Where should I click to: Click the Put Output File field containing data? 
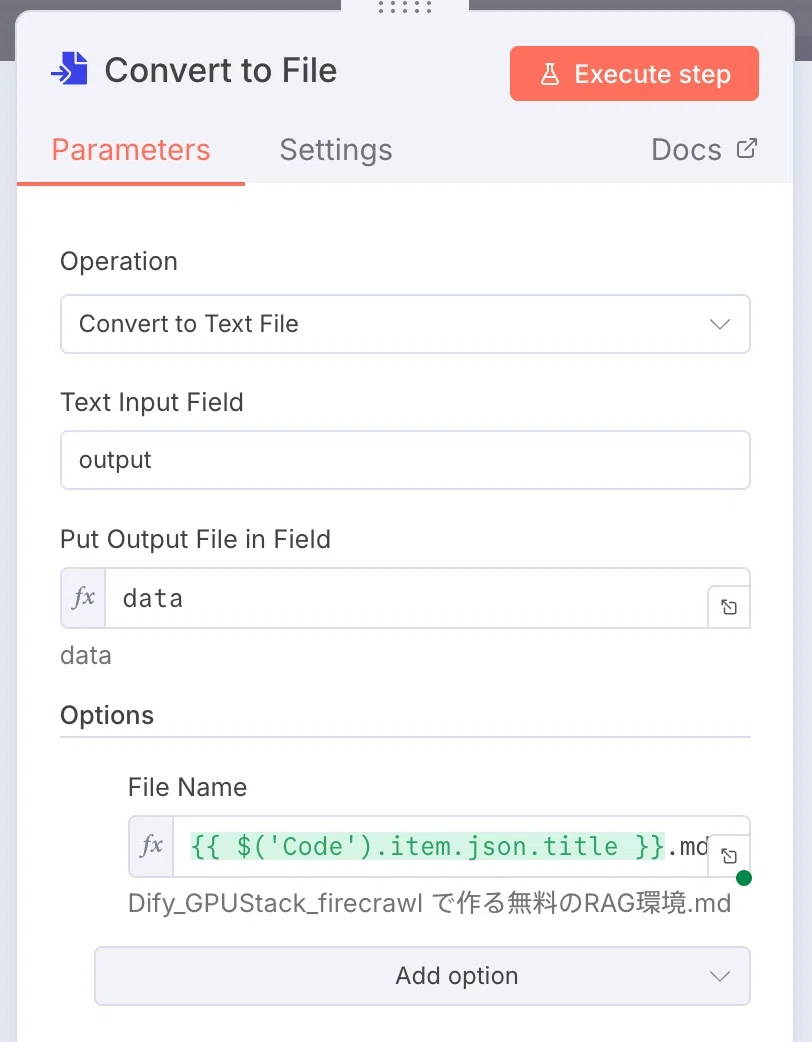tap(406, 598)
